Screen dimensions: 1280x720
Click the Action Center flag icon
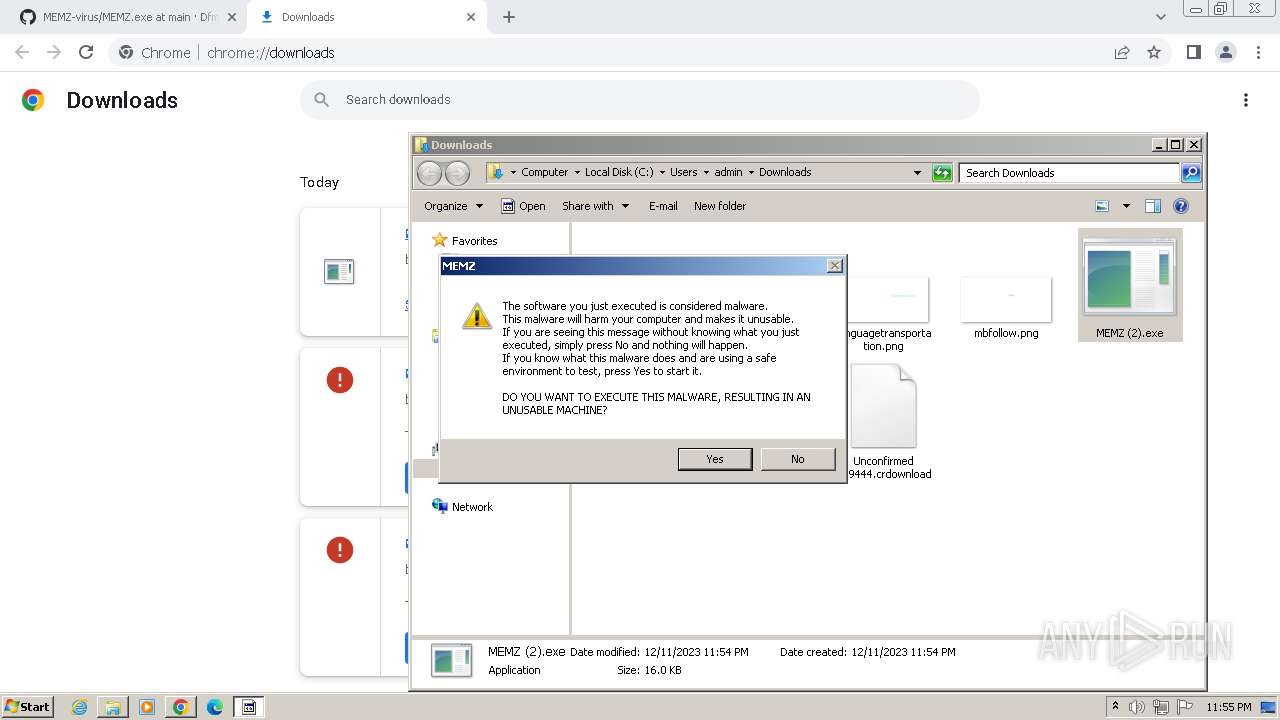click(x=1185, y=707)
